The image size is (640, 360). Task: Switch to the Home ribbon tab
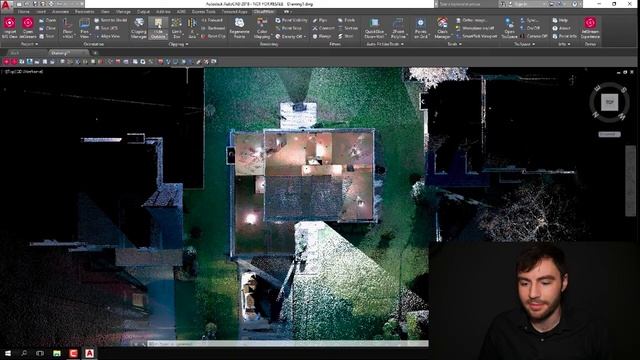23,12
